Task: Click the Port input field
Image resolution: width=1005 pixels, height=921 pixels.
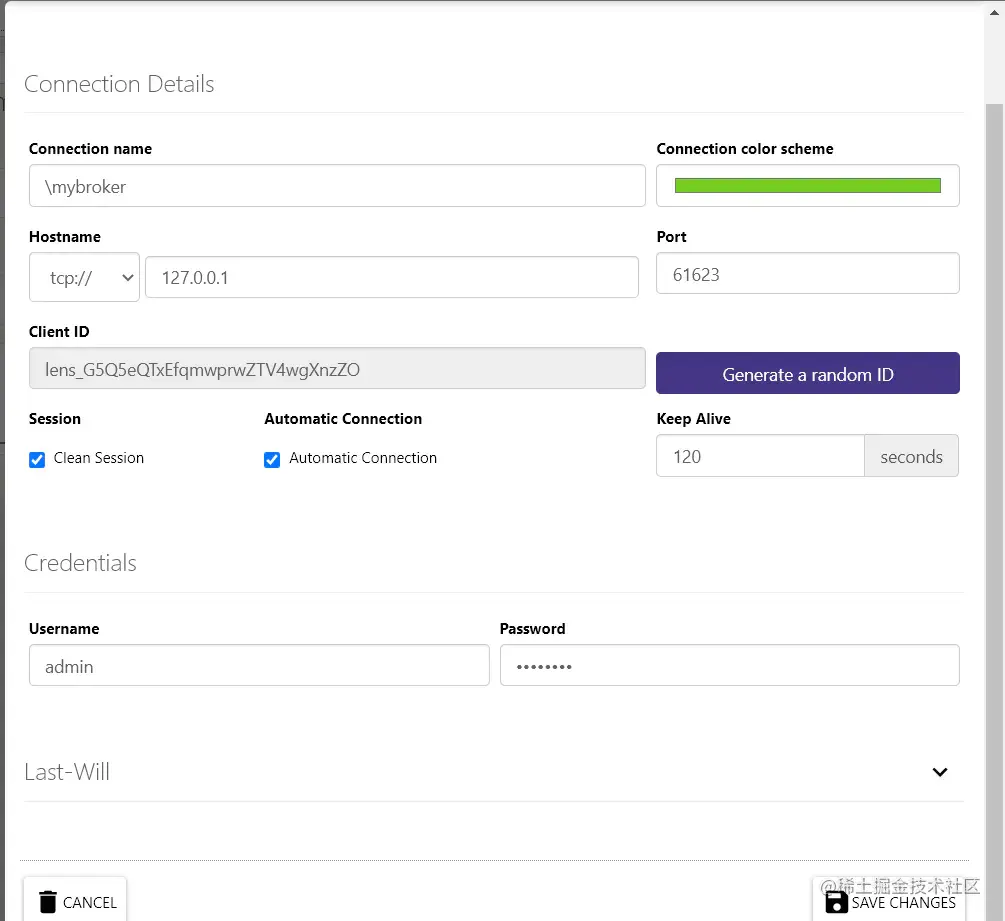Action: (807, 274)
